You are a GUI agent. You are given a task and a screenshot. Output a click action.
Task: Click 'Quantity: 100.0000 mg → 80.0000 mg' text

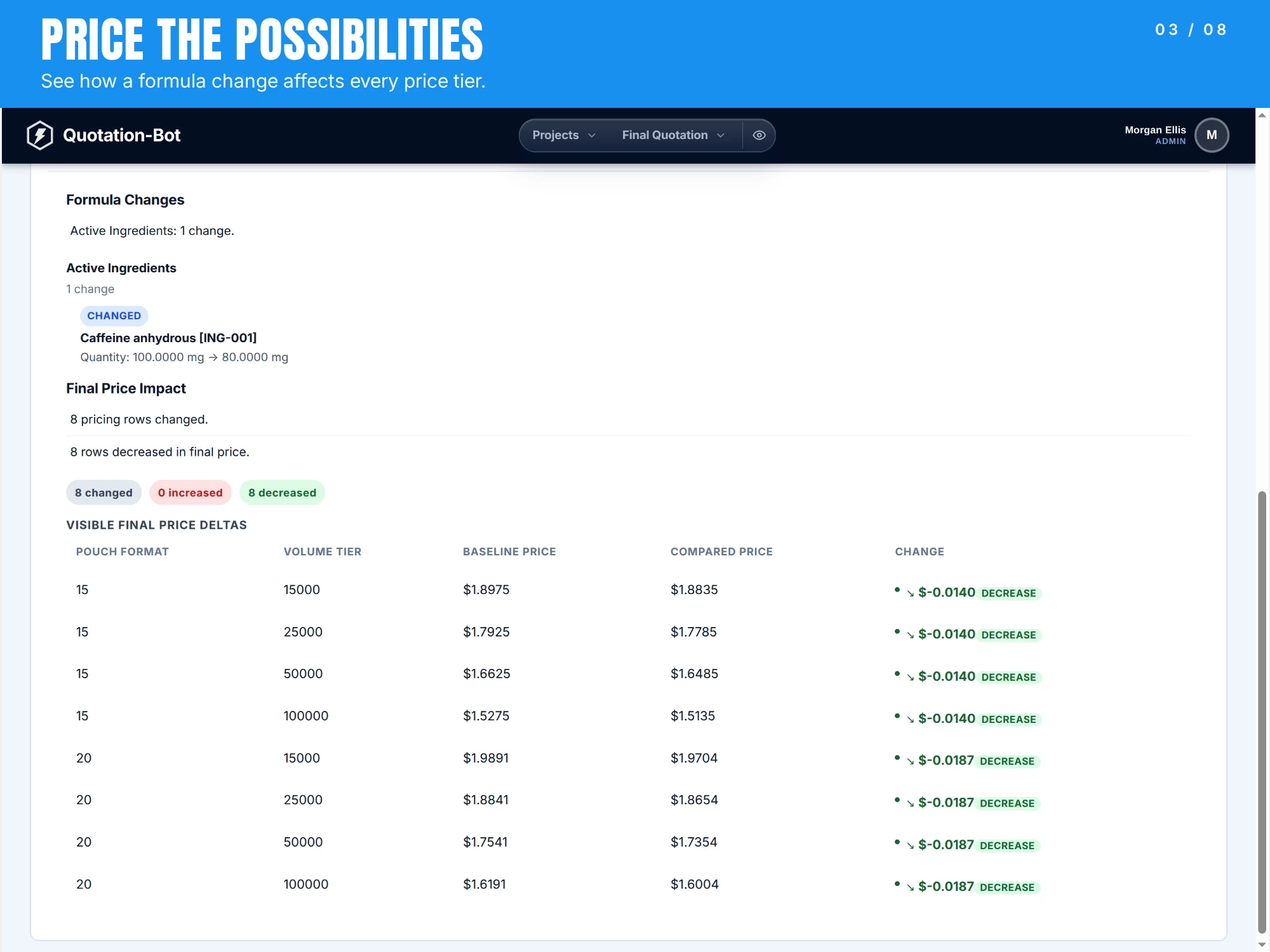point(184,357)
